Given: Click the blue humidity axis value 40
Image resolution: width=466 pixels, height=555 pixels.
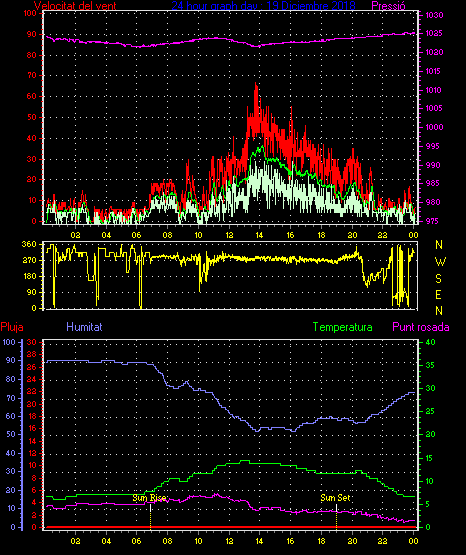Looking at the screenshot, I should (11, 453).
